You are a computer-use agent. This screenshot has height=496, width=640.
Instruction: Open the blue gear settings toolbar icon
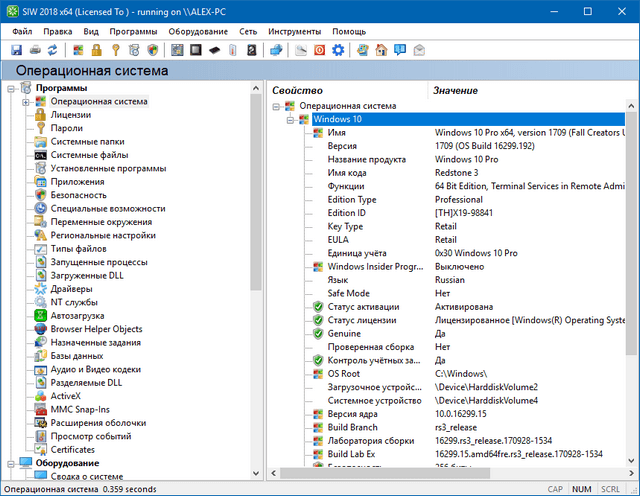tap(338, 49)
